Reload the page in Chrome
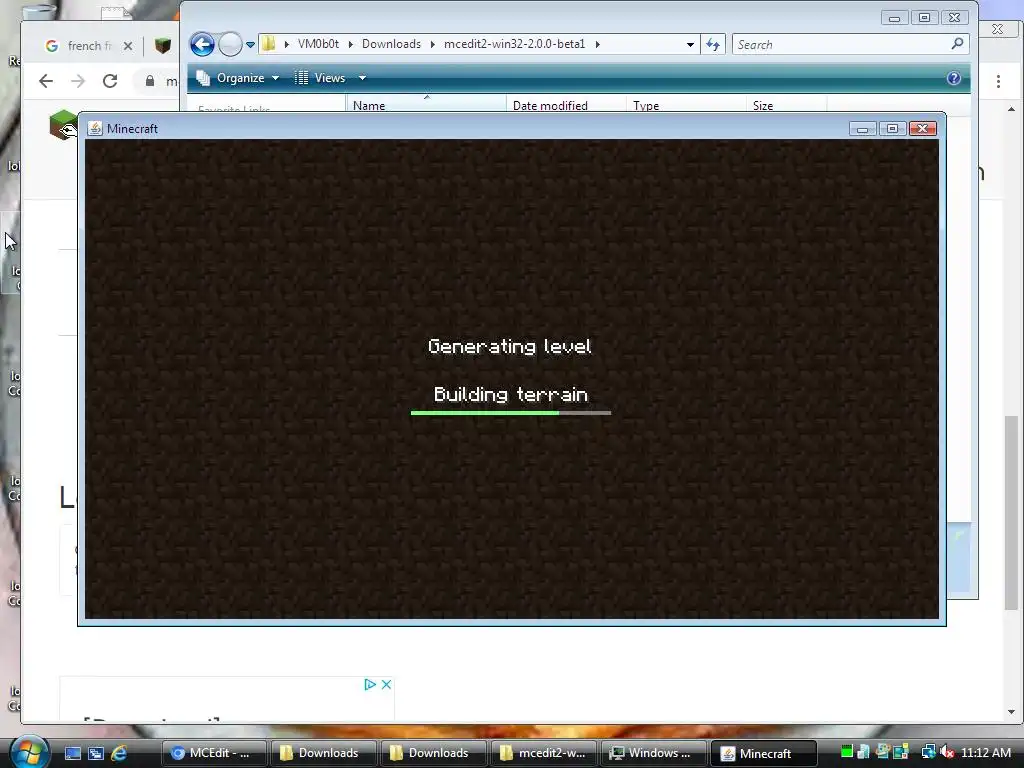The width and height of the screenshot is (1024, 768). click(x=110, y=81)
